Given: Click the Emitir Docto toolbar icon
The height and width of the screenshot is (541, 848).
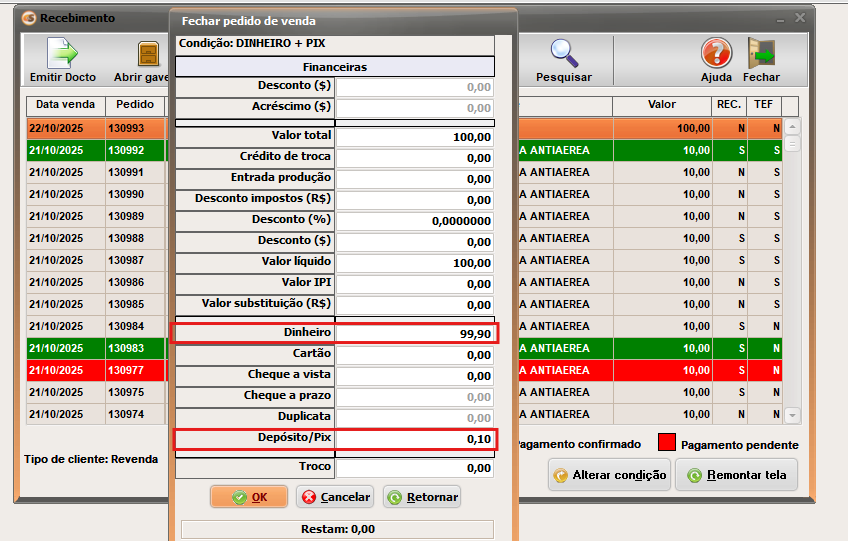Looking at the screenshot, I should pos(62,54).
